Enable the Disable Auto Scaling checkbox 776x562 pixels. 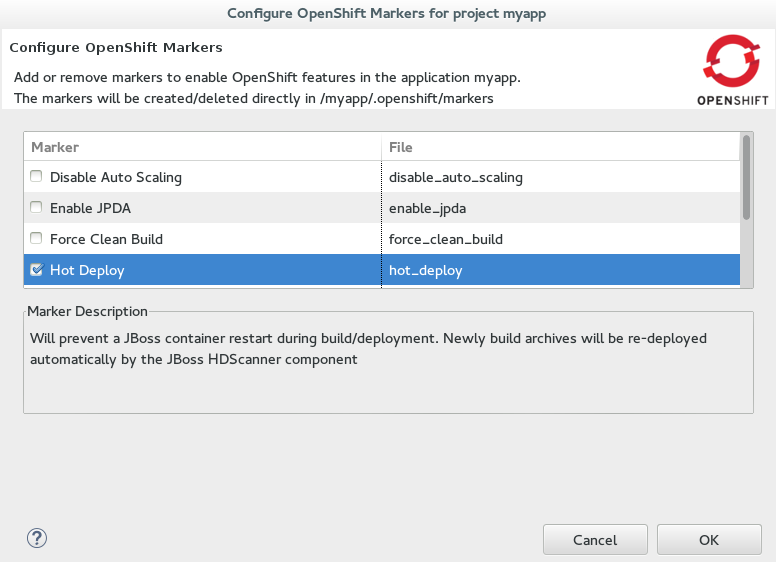[36, 176]
